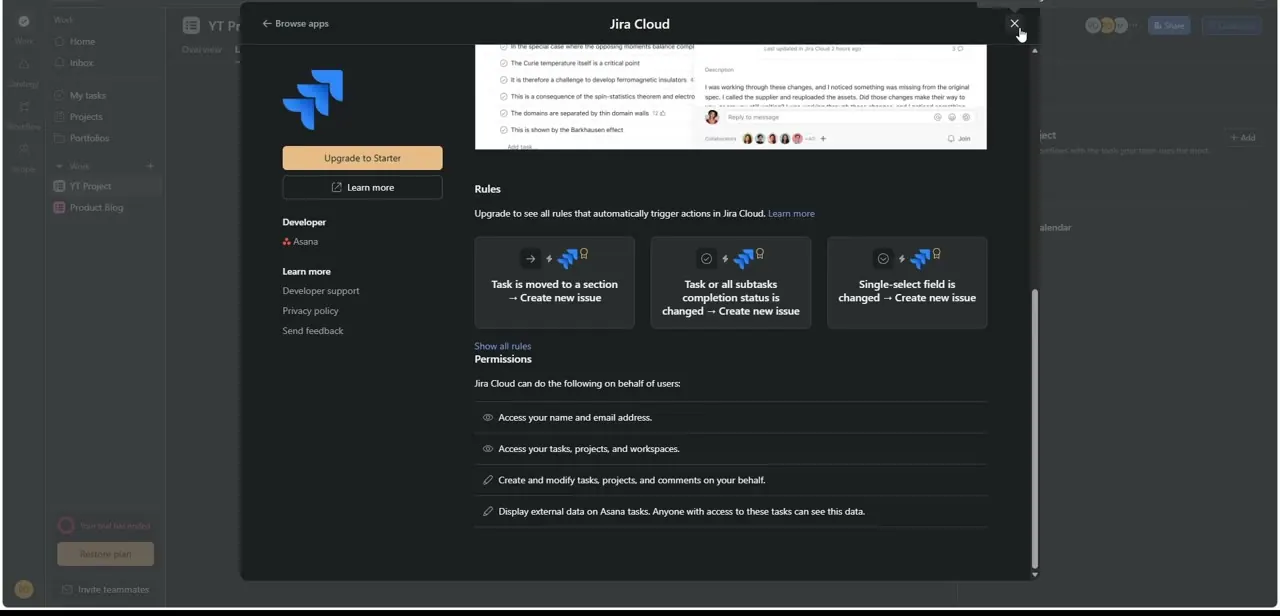Click premium badge on section-moved rule card
Viewport: 1280px width, 616px height.
[584, 254]
